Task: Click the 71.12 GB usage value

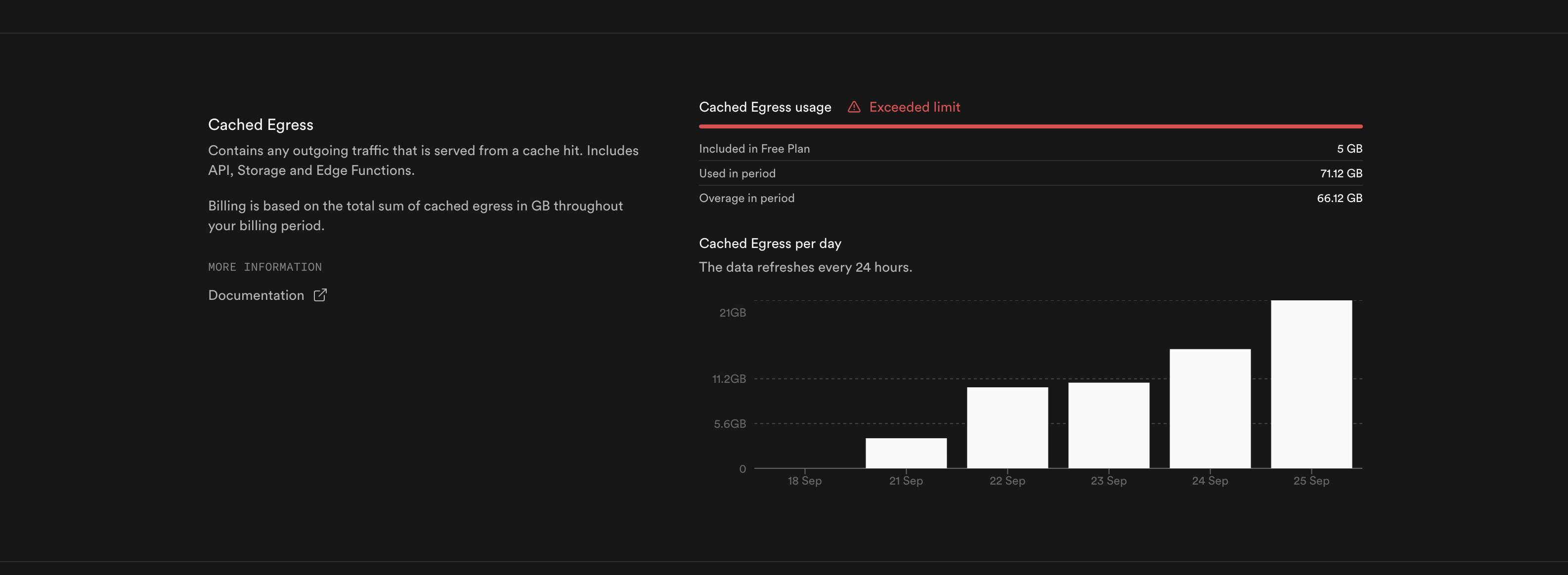Action: (x=1341, y=173)
